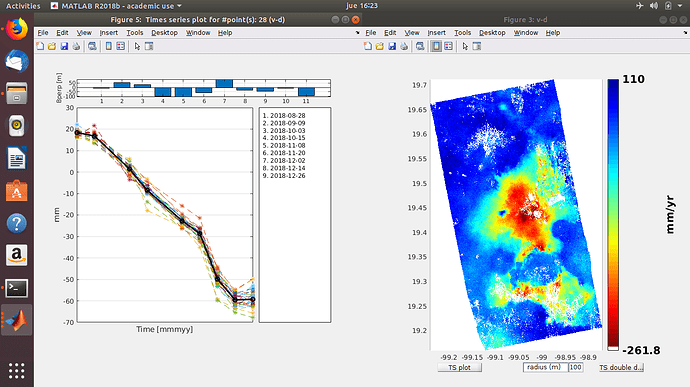The width and height of the screenshot is (690, 387).
Task: Toggle Edit Plot arrow tool in Figure 5 toolbar
Action: 137,46
